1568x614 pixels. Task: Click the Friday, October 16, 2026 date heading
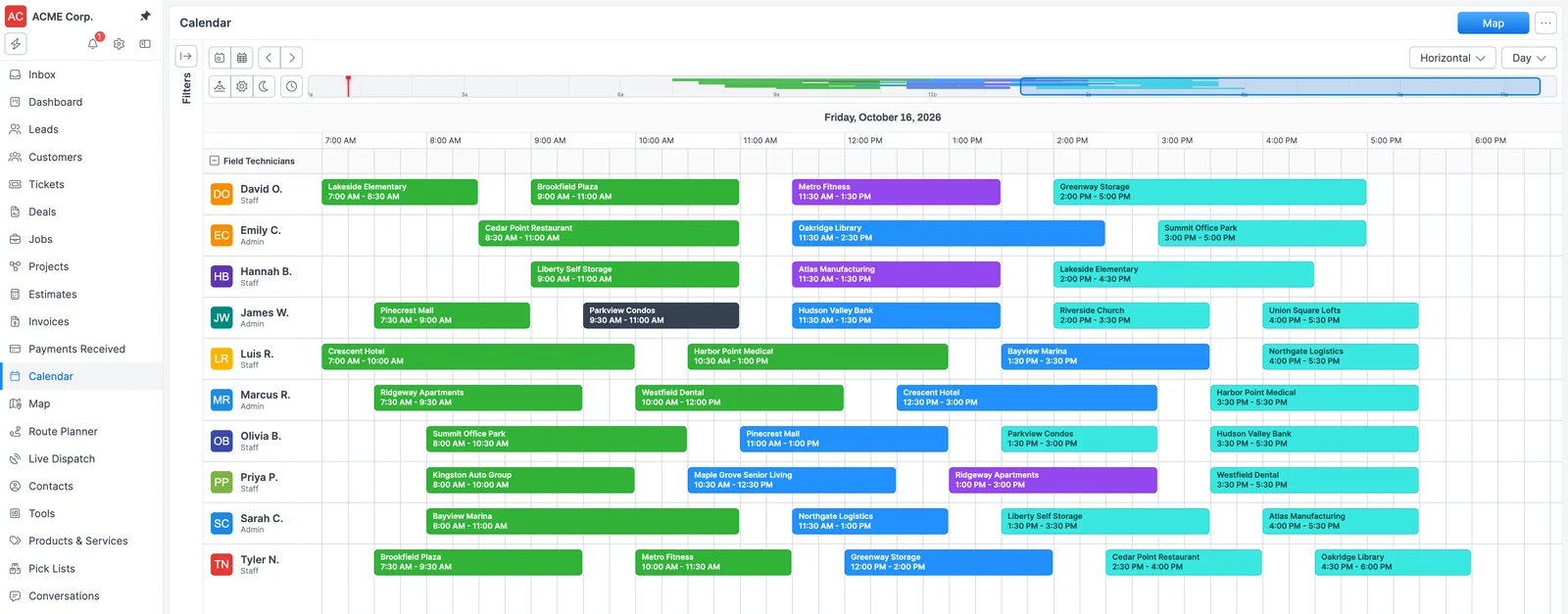click(x=882, y=118)
